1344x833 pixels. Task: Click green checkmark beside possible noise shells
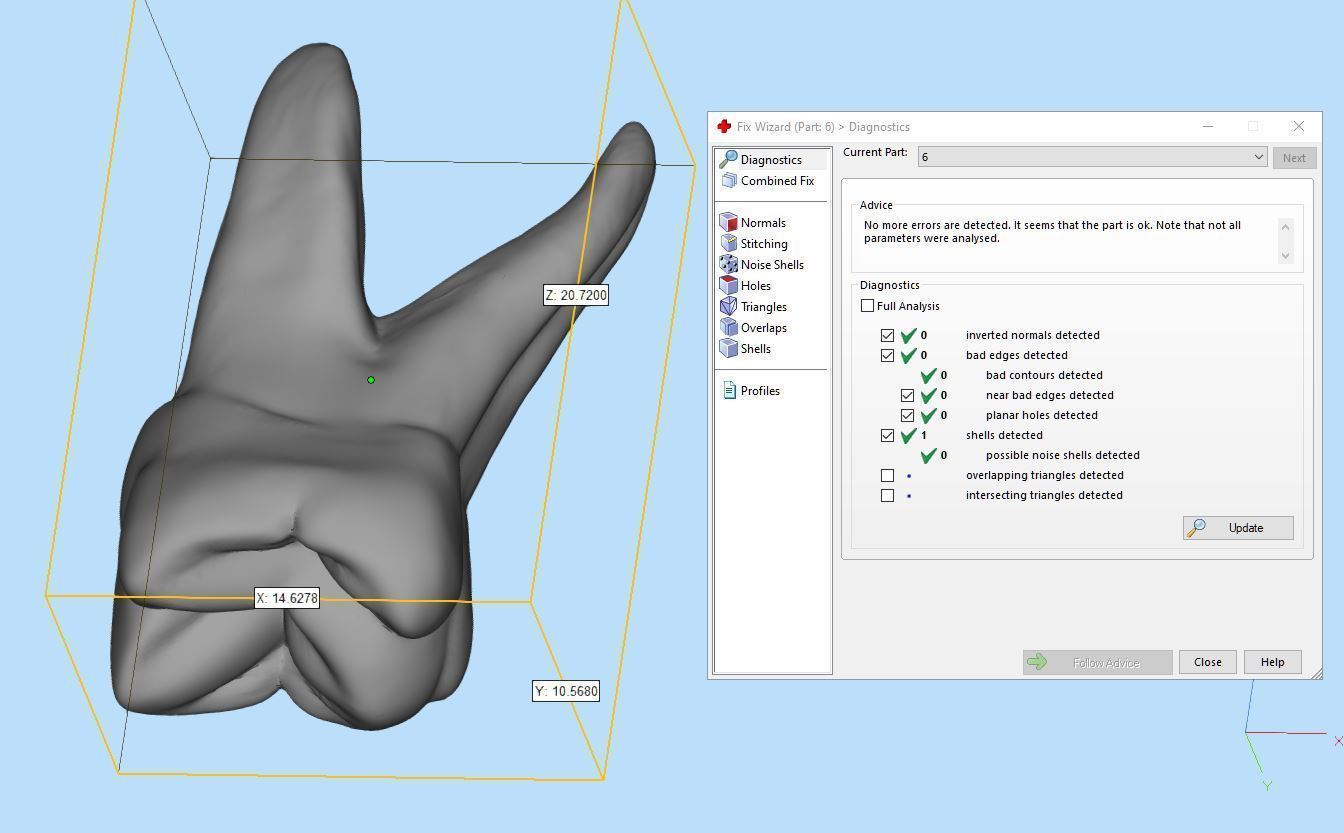tap(929, 455)
